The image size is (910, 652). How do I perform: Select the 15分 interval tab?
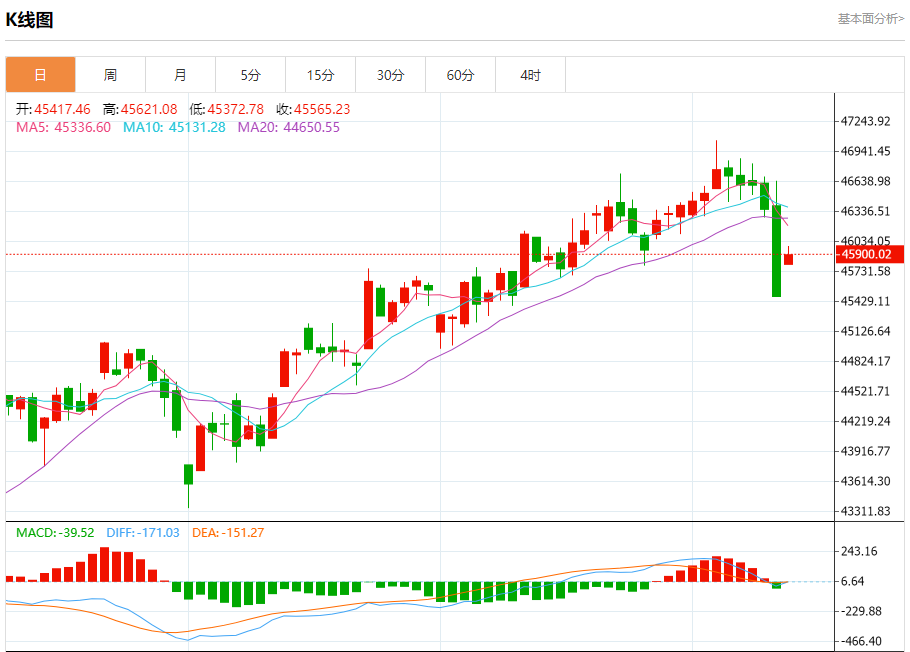click(x=320, y=75)
